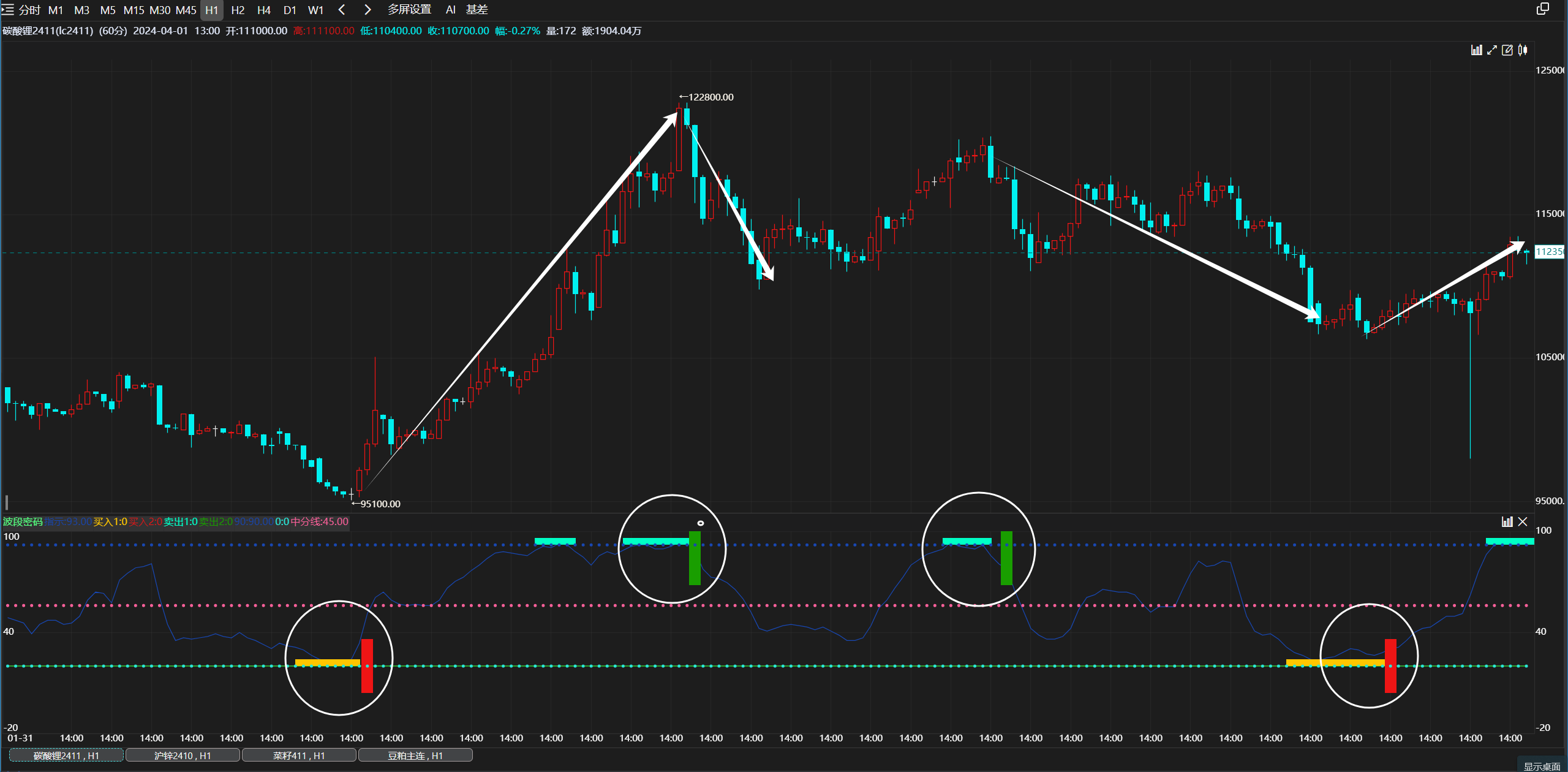Image resolution: width=1568 pixels, height=772 pixels.
Task: Select the M45 timeframe
Action: click(x=186, y=10)
